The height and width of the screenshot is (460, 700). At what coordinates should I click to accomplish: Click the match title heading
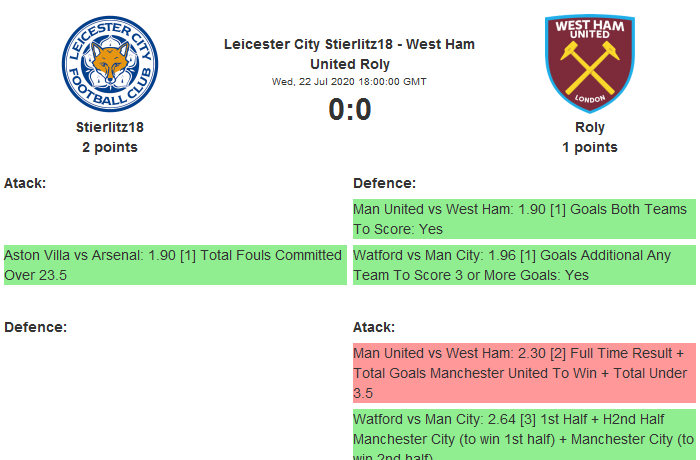pyautogui.click(x=349, y=54)
